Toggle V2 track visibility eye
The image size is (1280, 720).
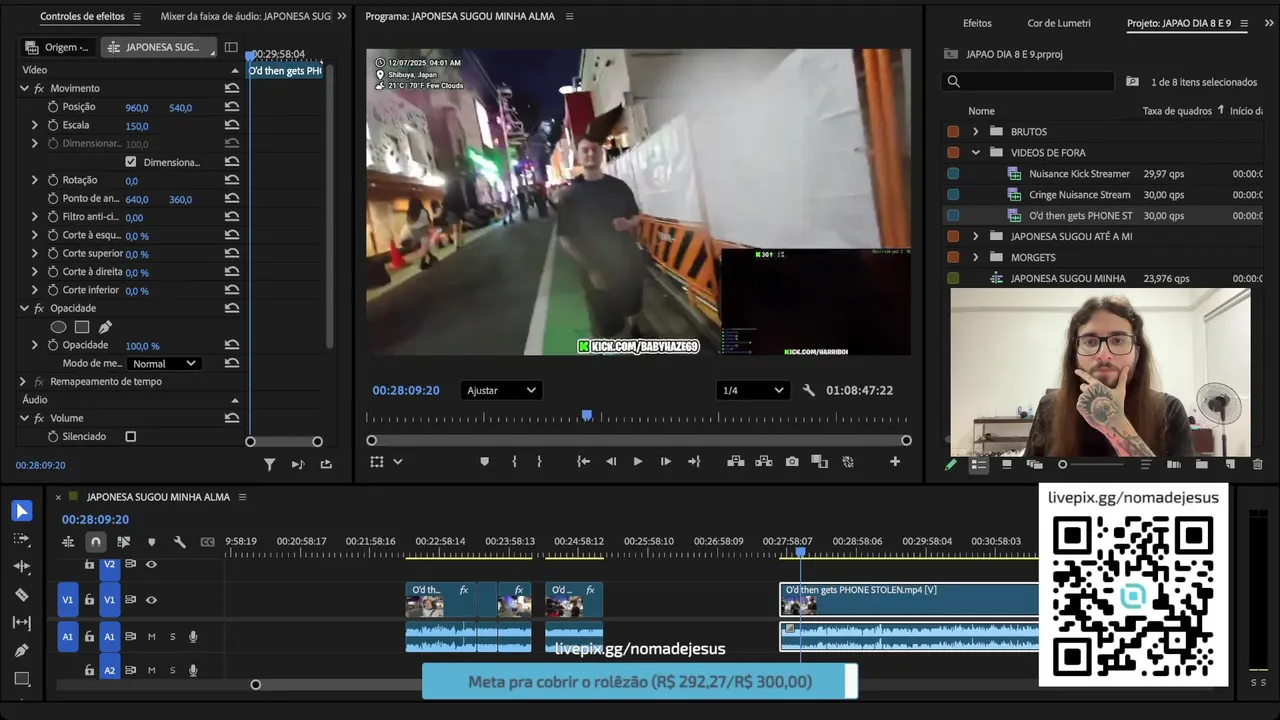click(x=152, y=565)
